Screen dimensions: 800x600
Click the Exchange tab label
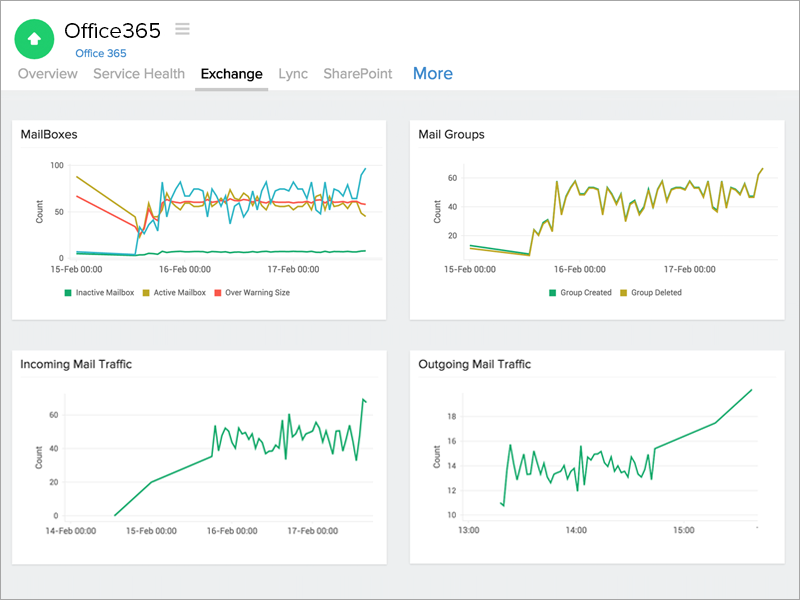231,73
